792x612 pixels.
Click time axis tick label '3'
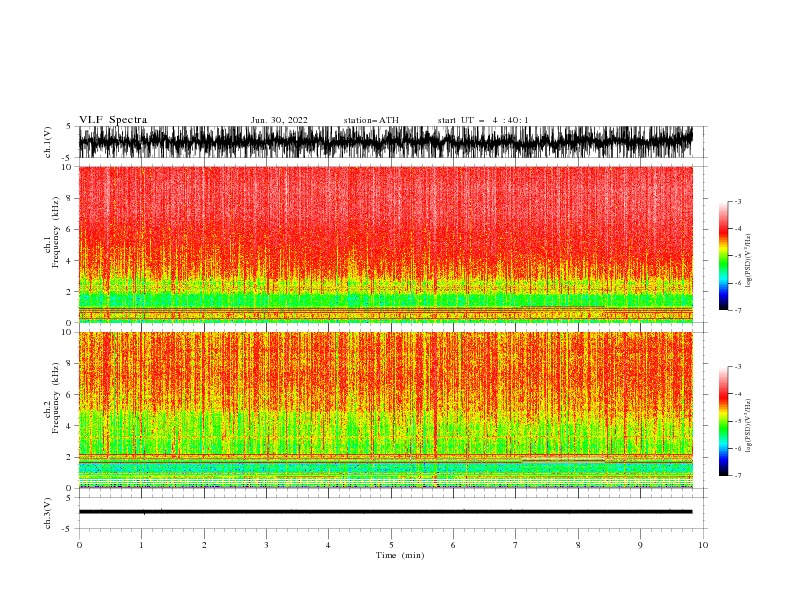[x=266, y=545]
